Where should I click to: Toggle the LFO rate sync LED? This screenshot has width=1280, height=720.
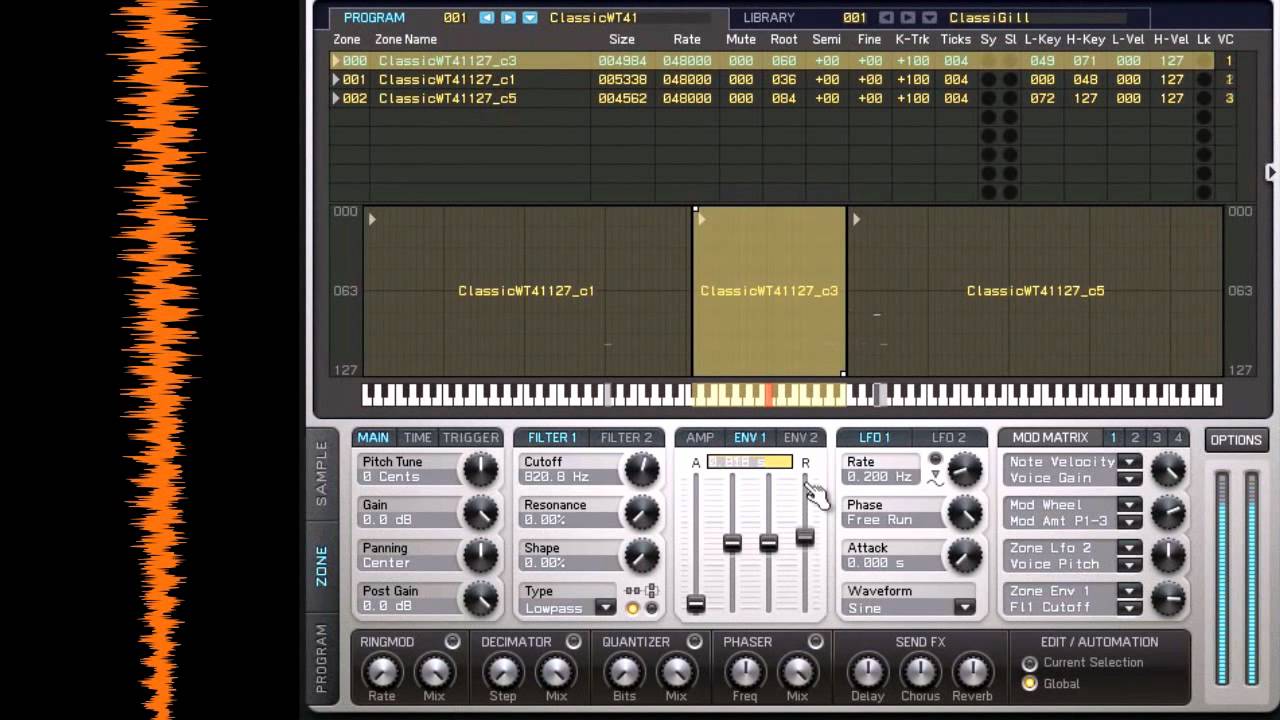click(935, 460)
